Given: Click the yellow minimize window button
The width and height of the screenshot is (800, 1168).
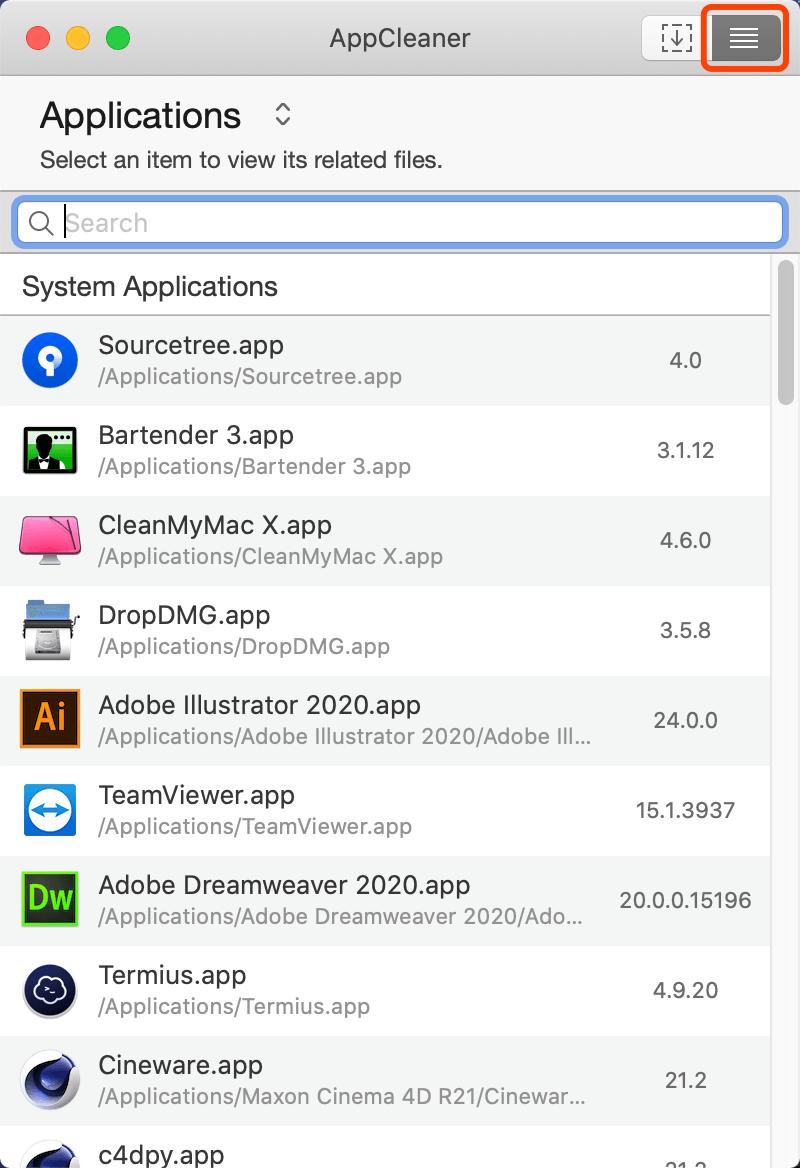Looking at the screenshot, I should pos(78,39).
